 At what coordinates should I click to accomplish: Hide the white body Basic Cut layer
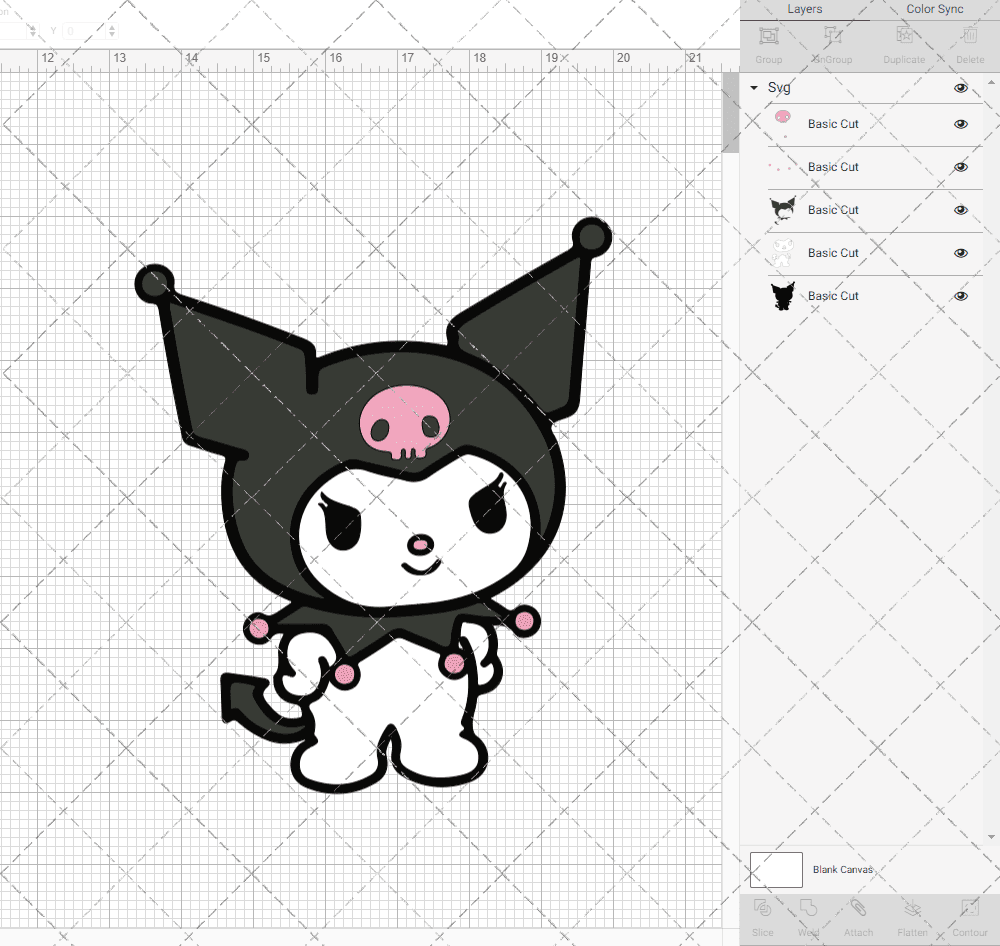click(960, 253)
